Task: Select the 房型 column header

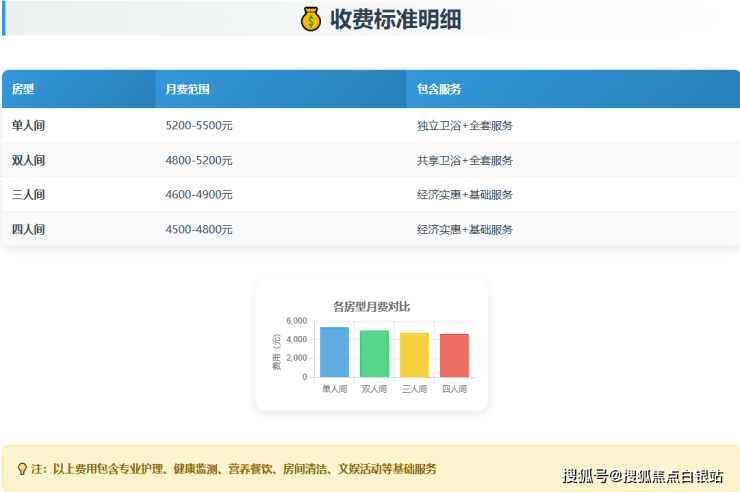Action: [x=23, y=90]
